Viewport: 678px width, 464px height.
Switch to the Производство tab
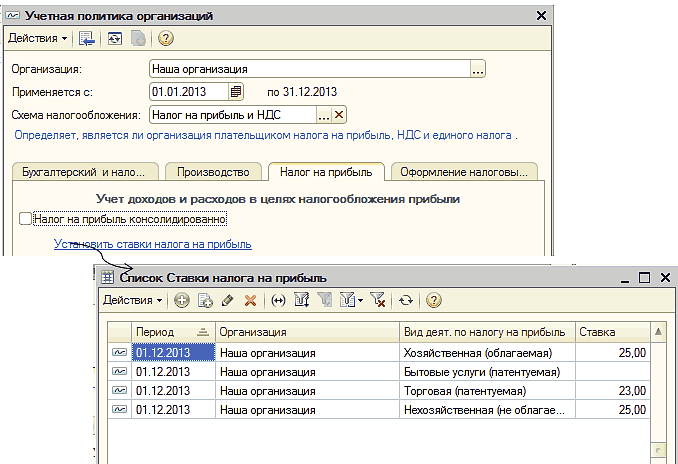click(x=213, y=171)
